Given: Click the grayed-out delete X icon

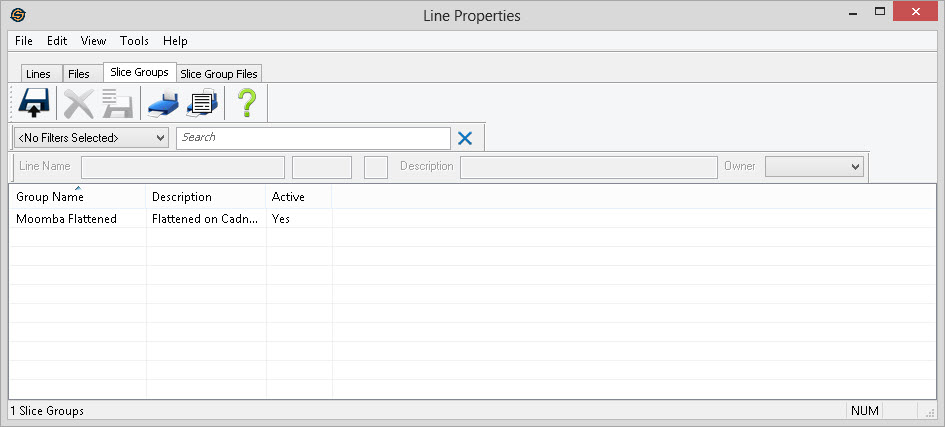Looking at the screenshot, I should [x=78, y=103].
